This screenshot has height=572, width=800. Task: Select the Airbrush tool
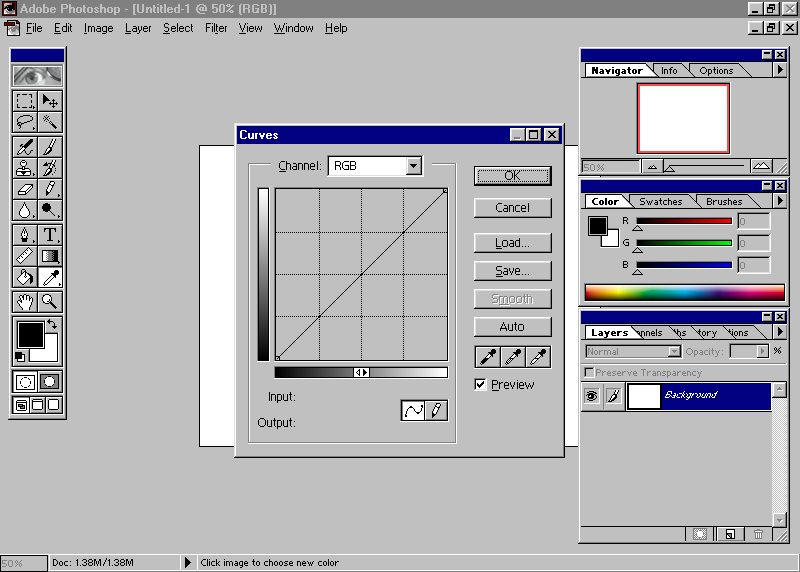click(24, 147)
